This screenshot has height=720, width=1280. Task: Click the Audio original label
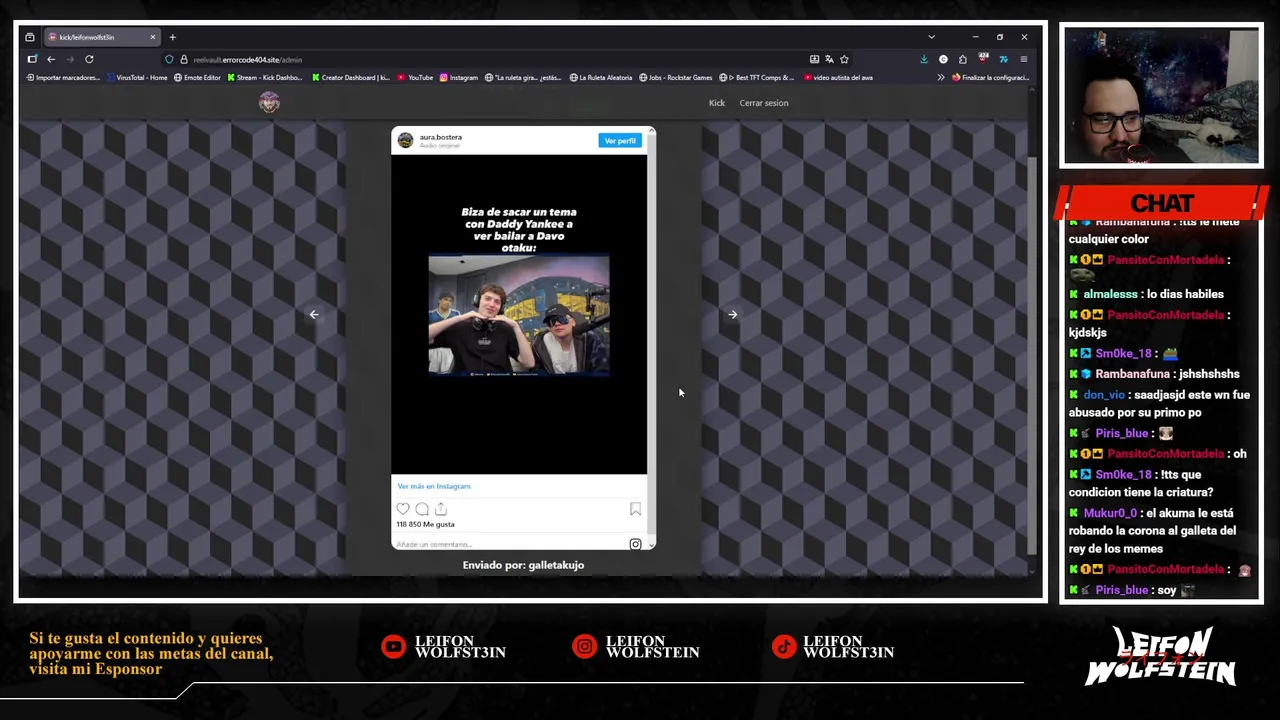click(x=439, y=146)
